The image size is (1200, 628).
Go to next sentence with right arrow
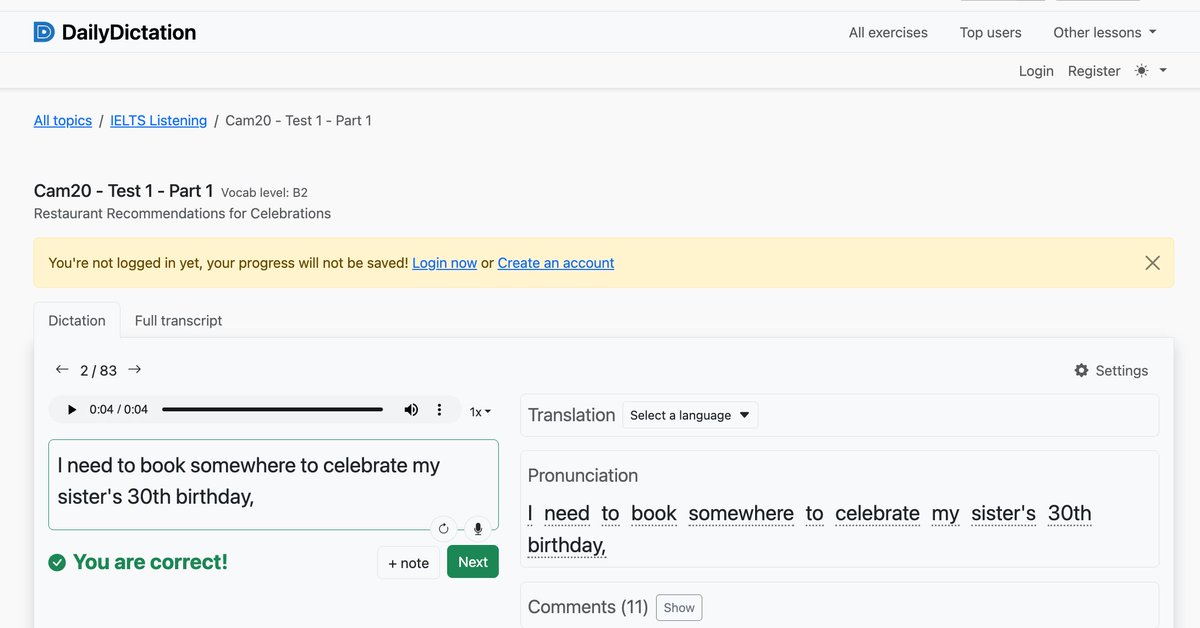coord(135,369)
